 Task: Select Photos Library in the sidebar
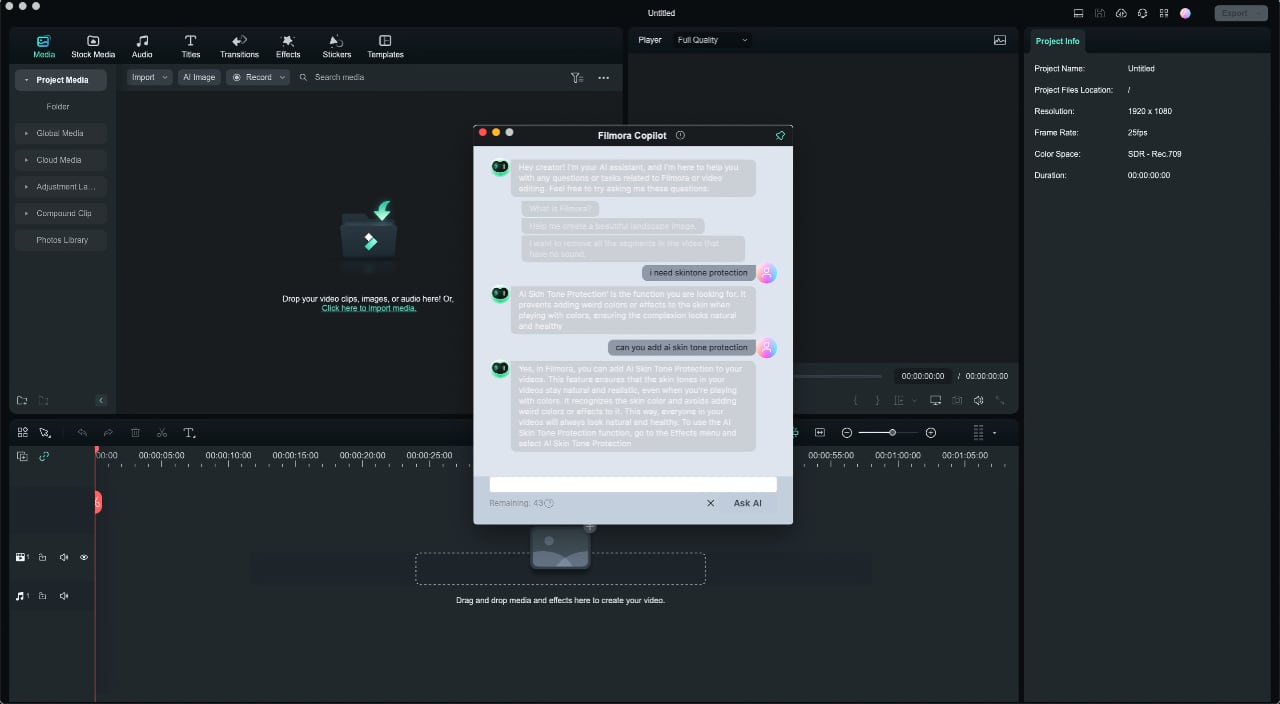pos(60,239)
